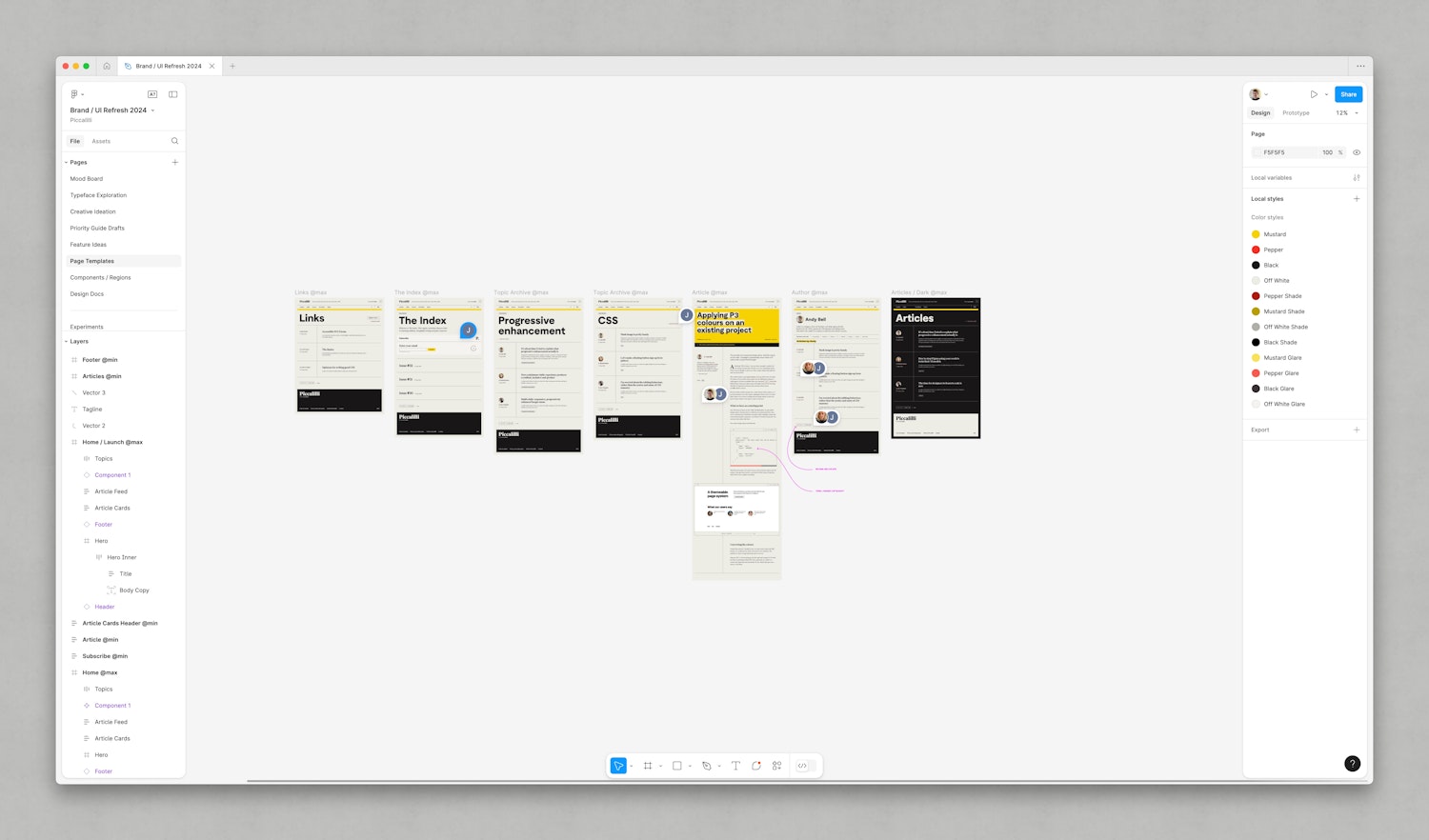Select the Frame tool in bottom toolbar
The width and height of the screenshot is (1429, 840).
(648, 766)
